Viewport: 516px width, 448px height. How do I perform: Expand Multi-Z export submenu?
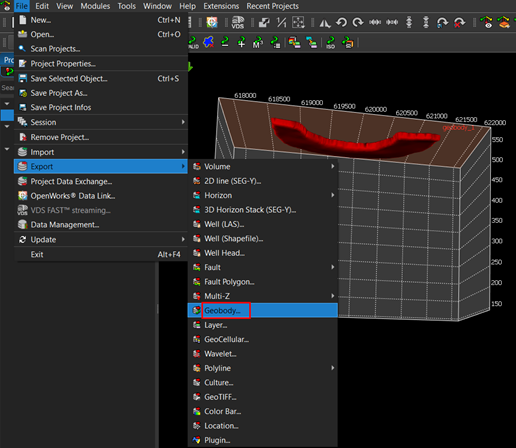[x=263, y=296]
